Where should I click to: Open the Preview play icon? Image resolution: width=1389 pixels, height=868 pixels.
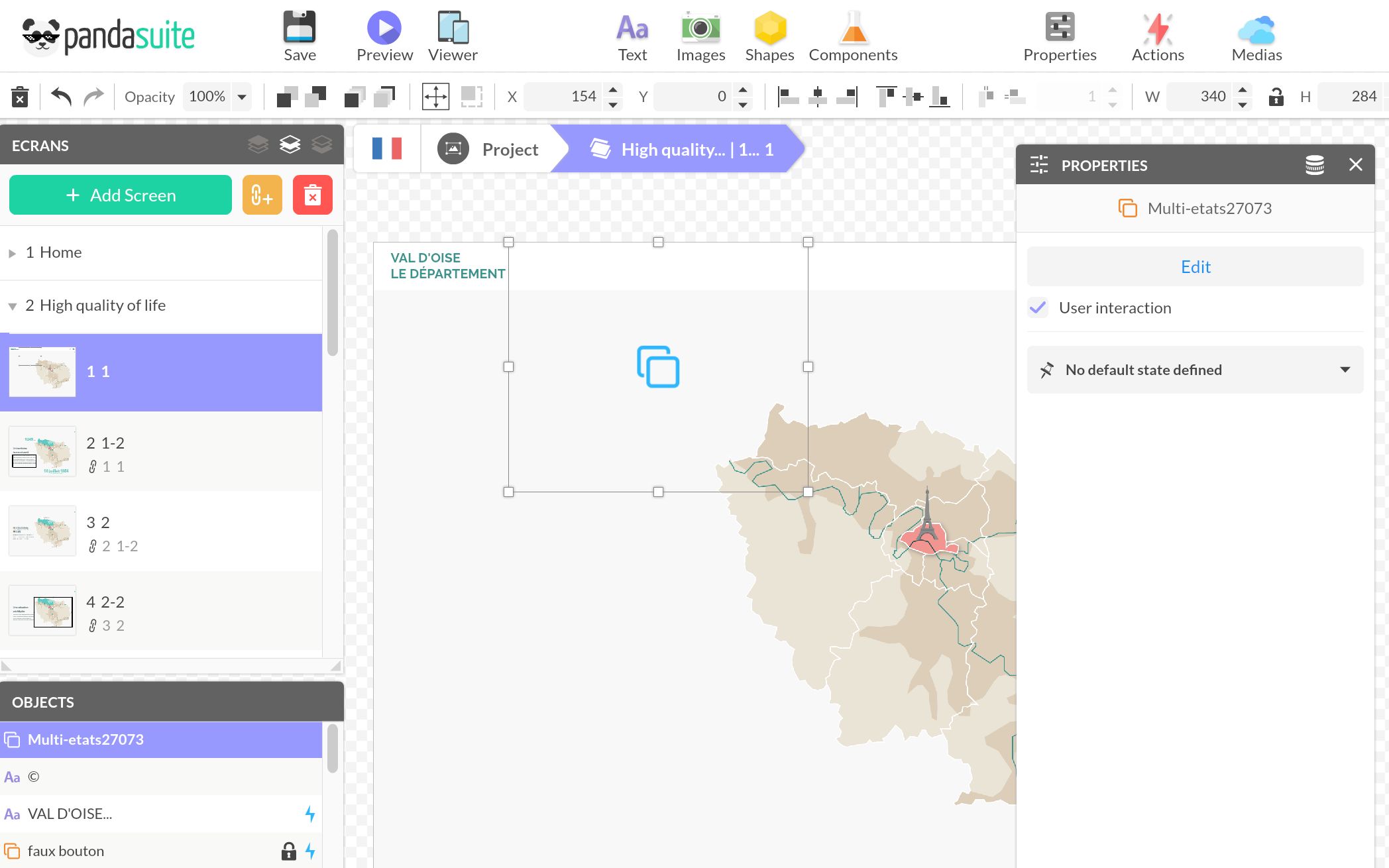[x=384, y=28]
